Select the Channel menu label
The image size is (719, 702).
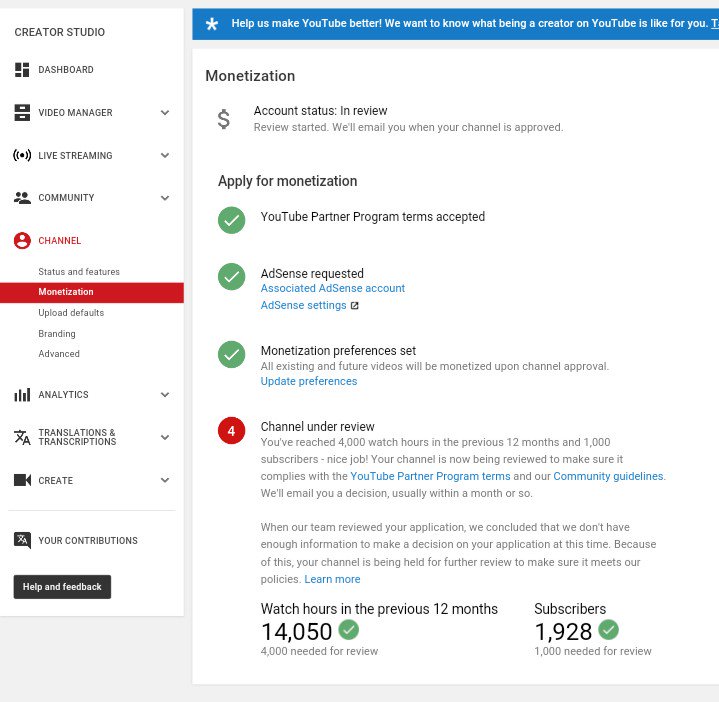tap(60, 240)
